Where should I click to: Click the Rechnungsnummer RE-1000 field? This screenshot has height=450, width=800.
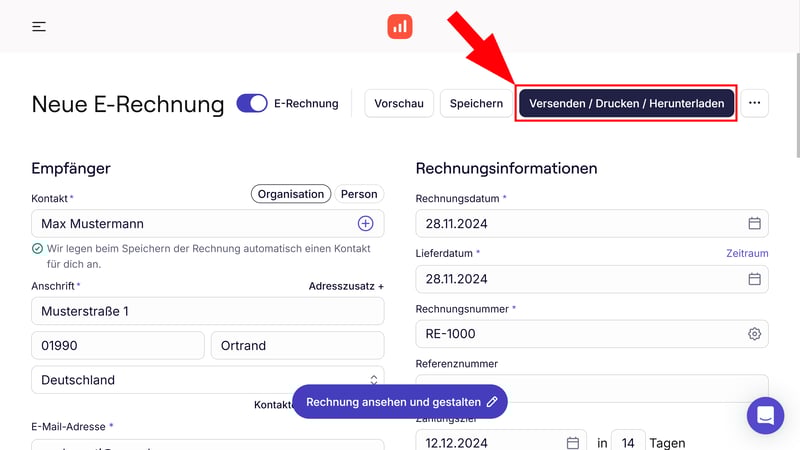click(580, 334)
